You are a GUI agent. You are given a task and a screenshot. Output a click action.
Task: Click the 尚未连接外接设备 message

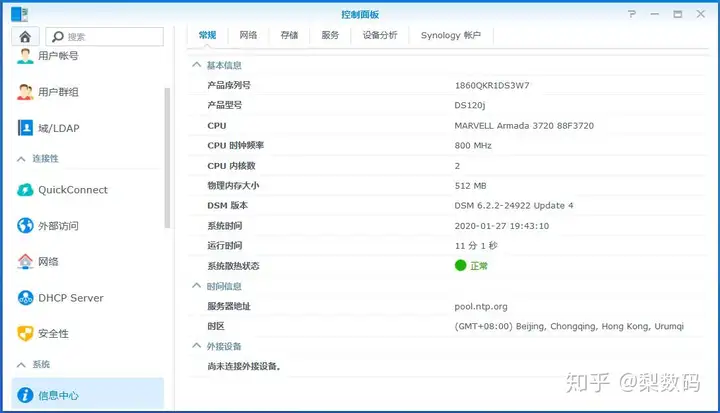[244, 366]
